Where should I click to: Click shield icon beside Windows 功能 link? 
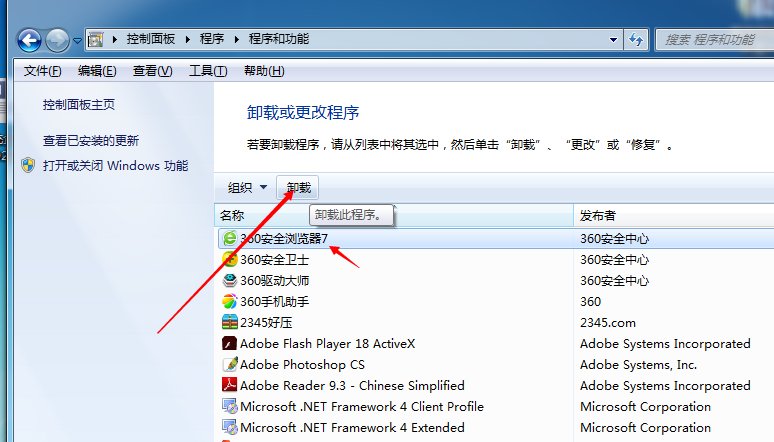[x=28, y=165]
